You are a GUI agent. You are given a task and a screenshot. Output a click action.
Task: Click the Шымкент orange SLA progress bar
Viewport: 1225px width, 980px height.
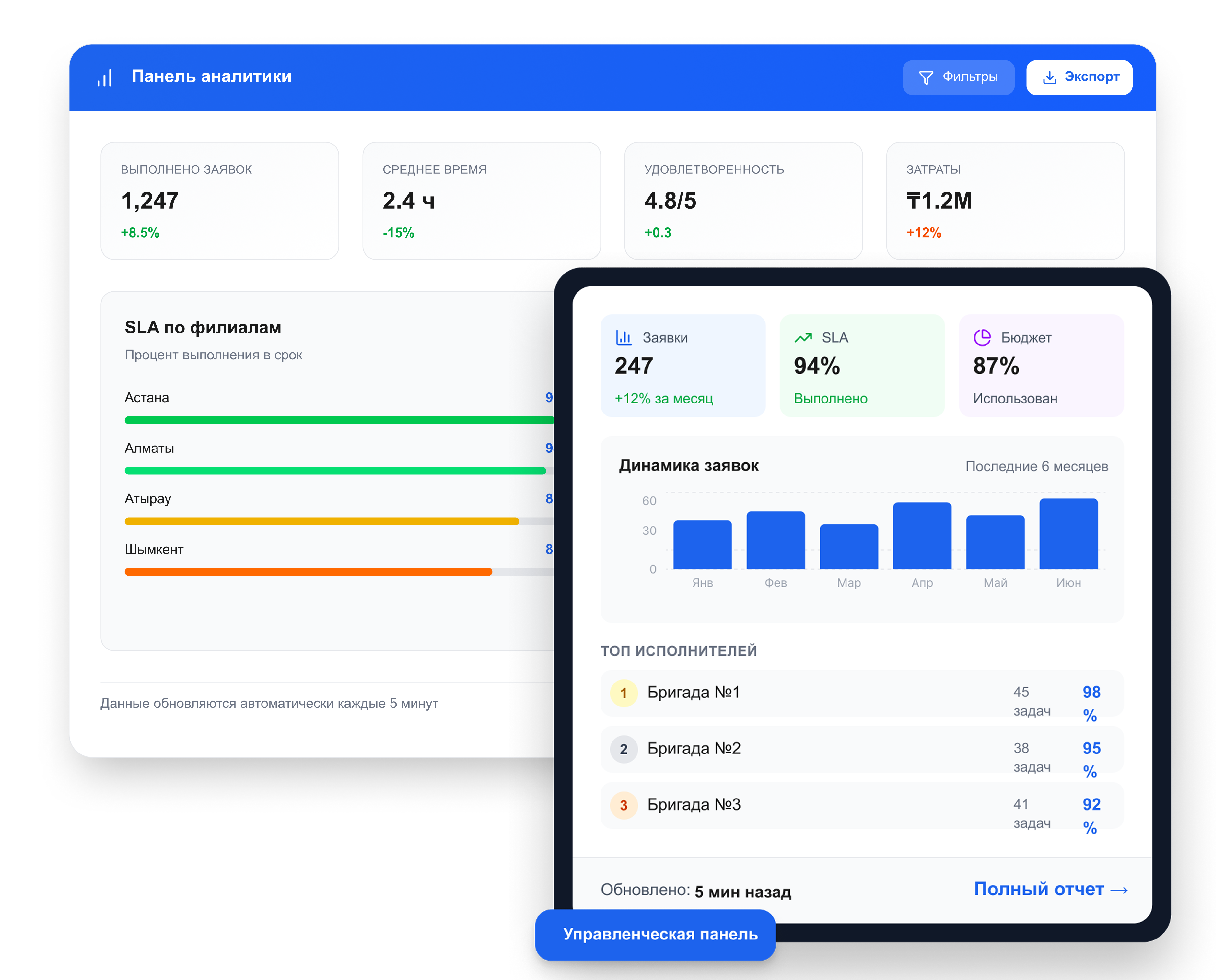click(308, 572)
